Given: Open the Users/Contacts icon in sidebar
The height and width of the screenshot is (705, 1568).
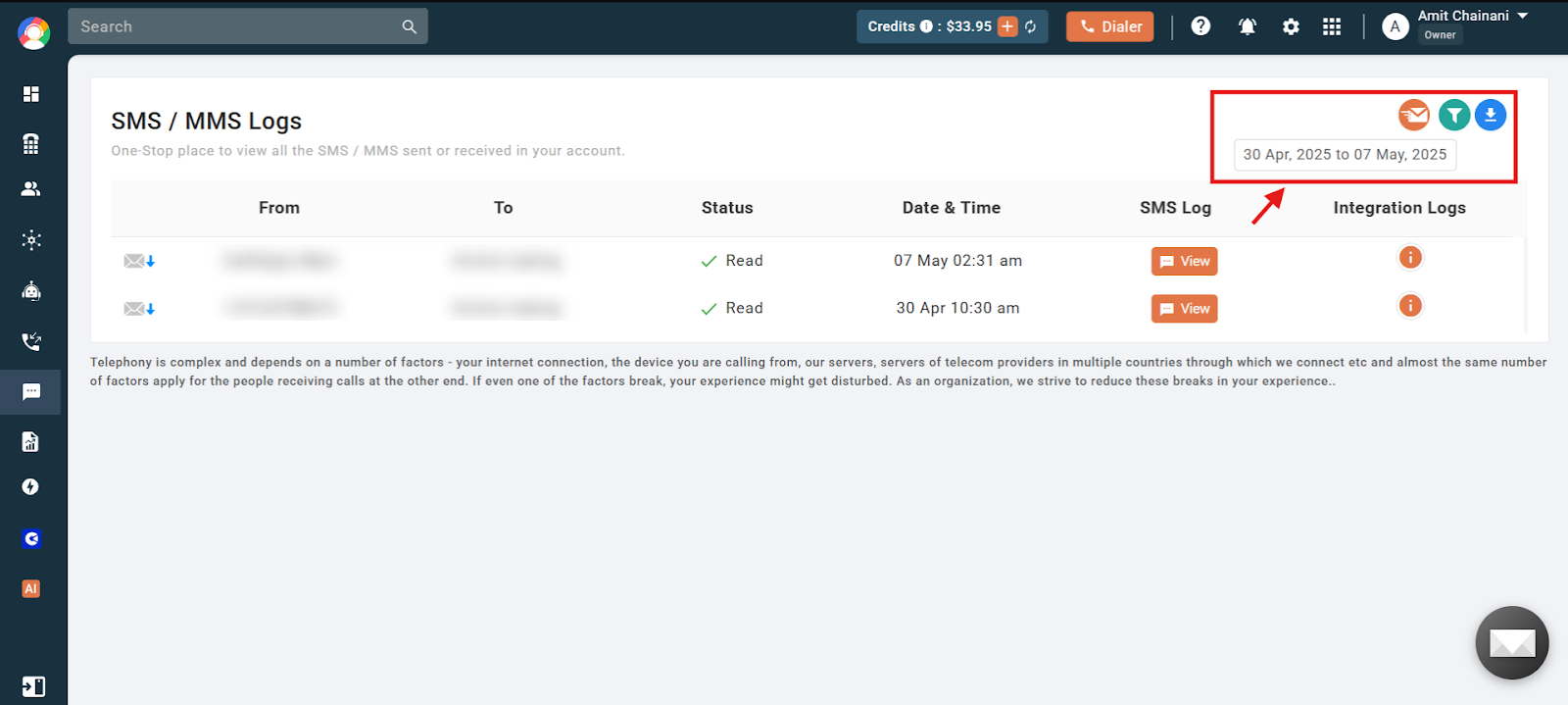Looking at the screenshot, I should pos(31,188).
